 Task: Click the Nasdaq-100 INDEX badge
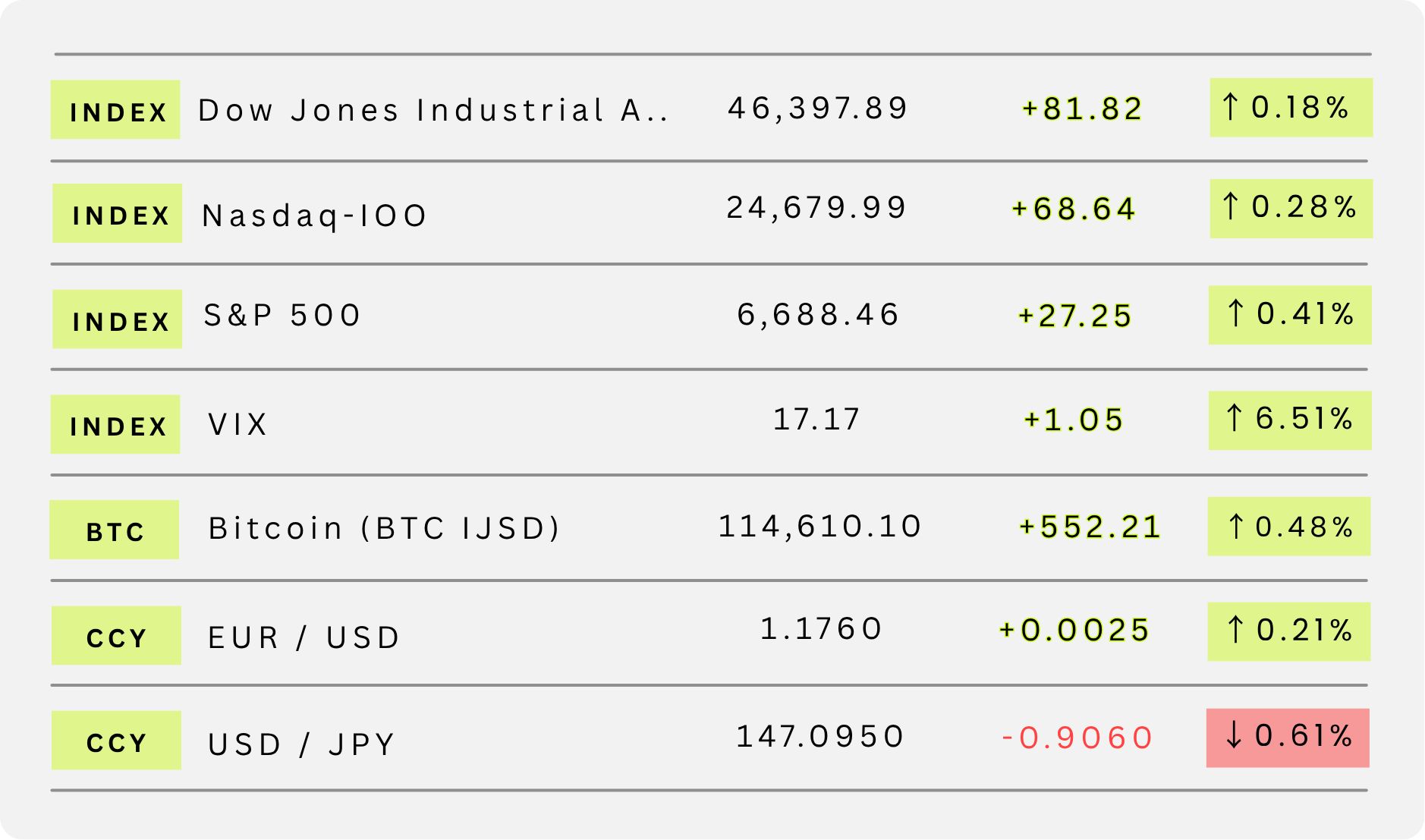pyautogui.click(x=118, y=213)
